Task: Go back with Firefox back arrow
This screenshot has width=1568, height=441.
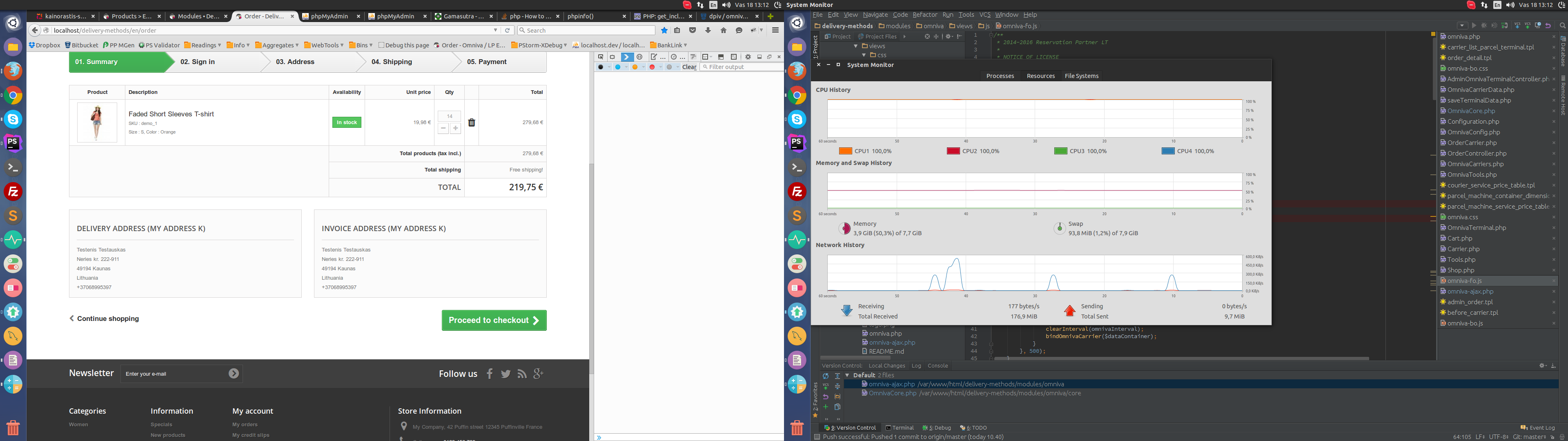Action: tap(35, 31)
